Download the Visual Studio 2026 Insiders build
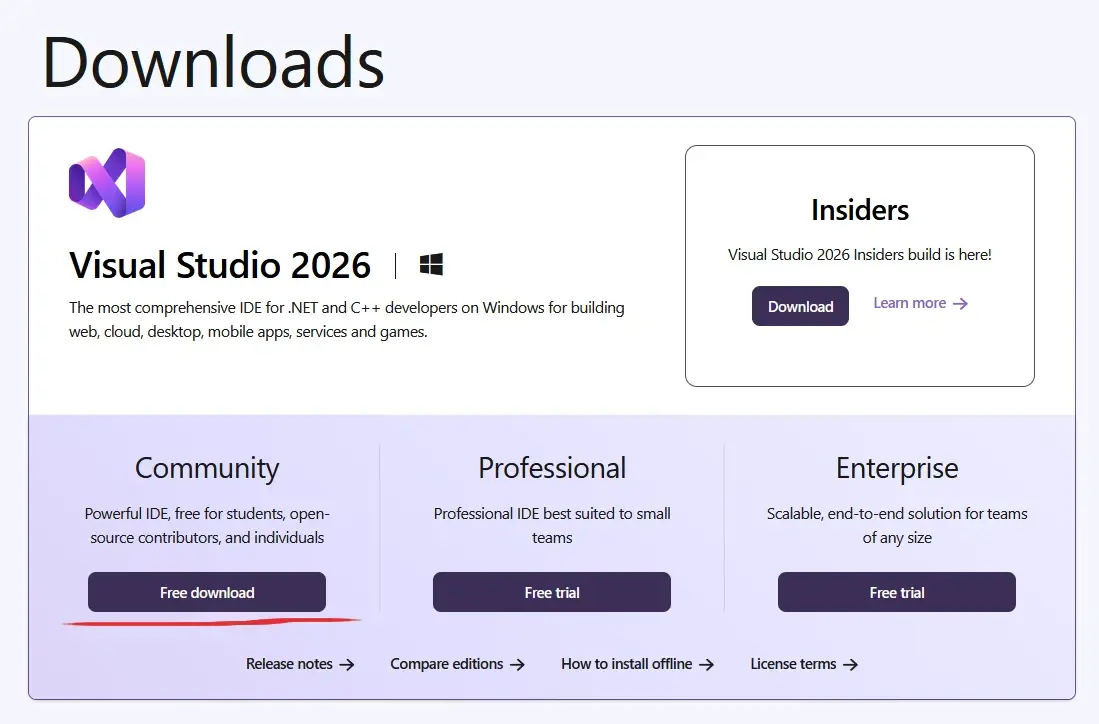 (800, 306)
